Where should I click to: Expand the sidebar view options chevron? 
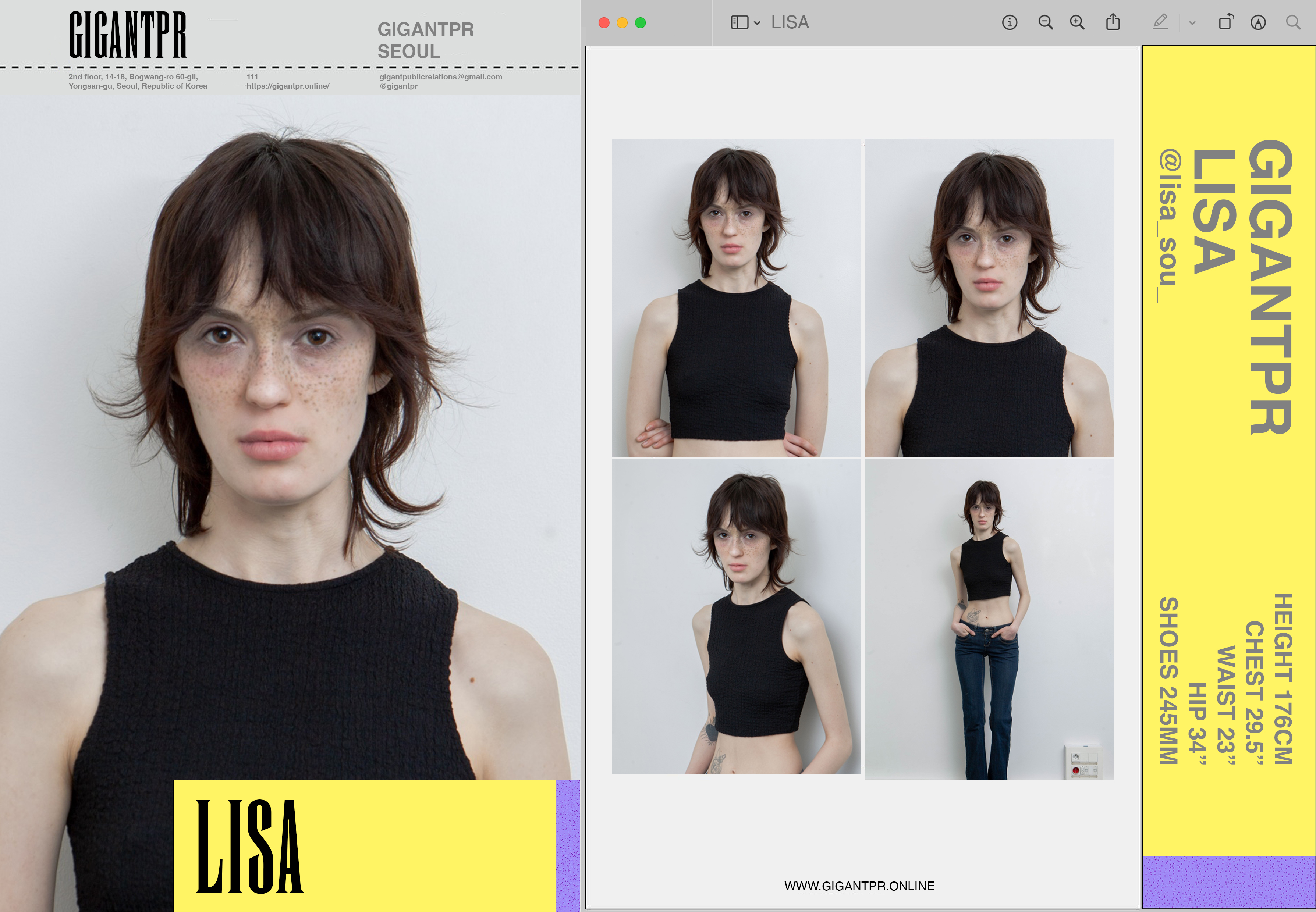757,24
